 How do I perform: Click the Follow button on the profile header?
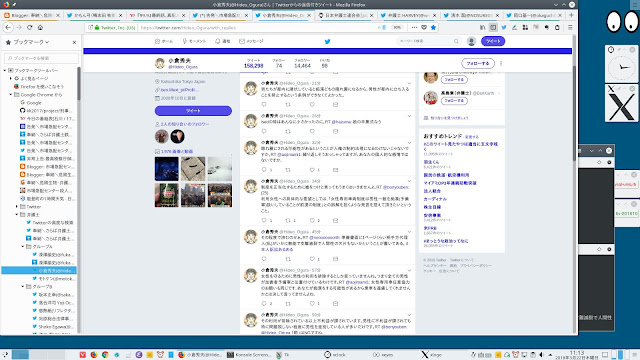[478, 64]
